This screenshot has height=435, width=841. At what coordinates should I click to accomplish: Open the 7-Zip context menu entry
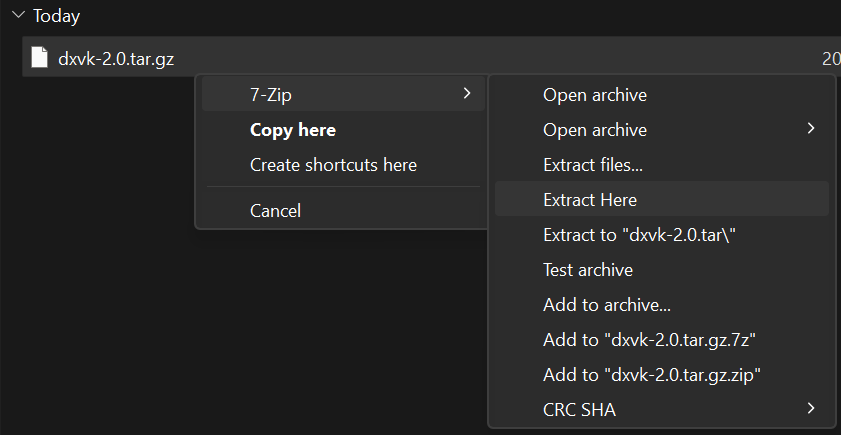tap(271, 95)
